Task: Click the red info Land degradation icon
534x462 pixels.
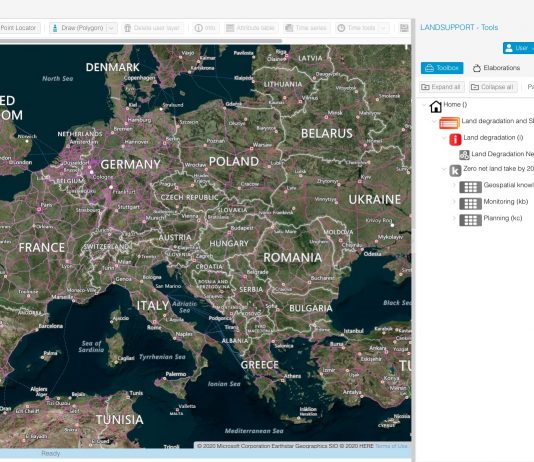Action: 455,140
